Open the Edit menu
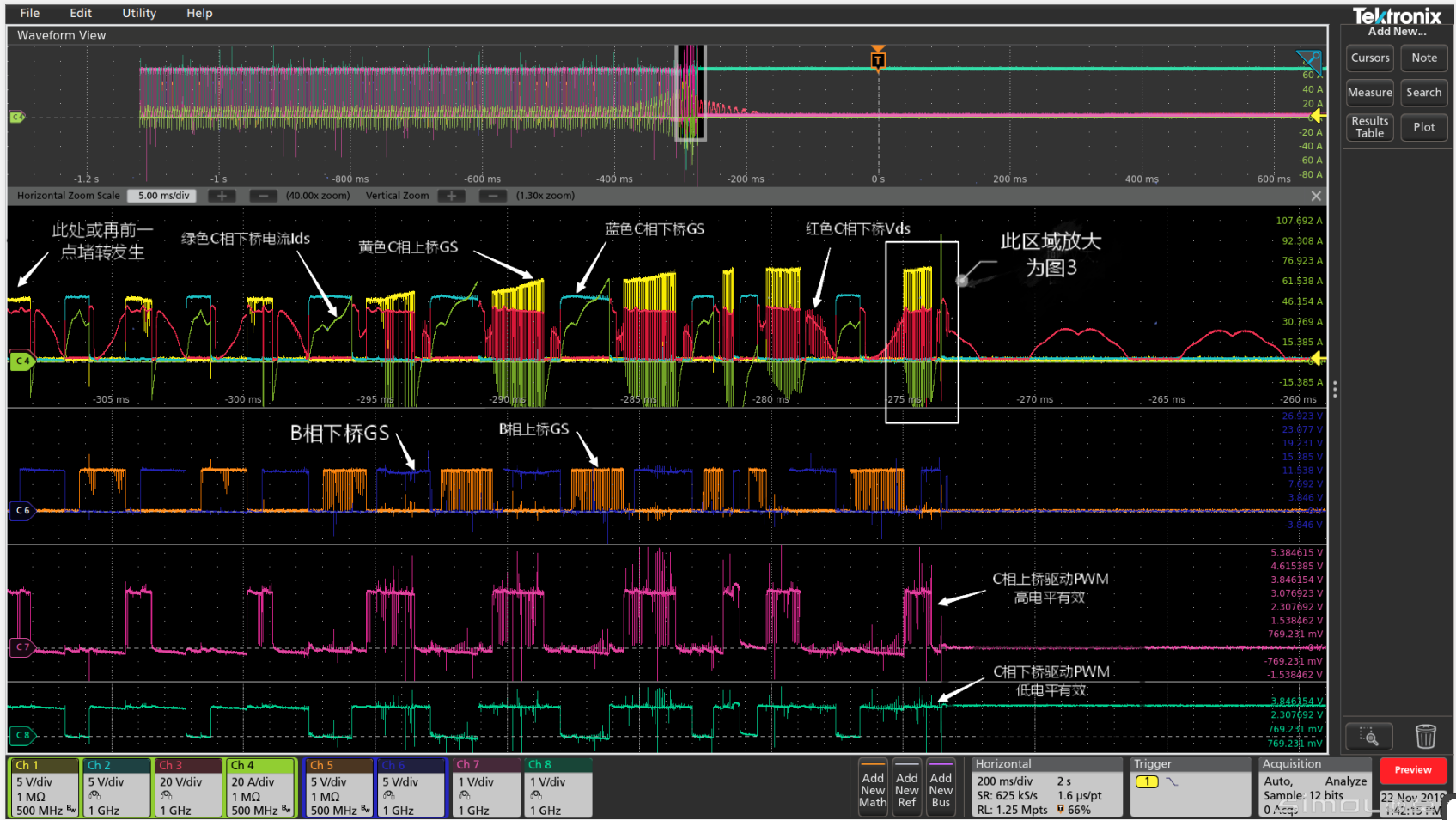 (x=81, y=13)
